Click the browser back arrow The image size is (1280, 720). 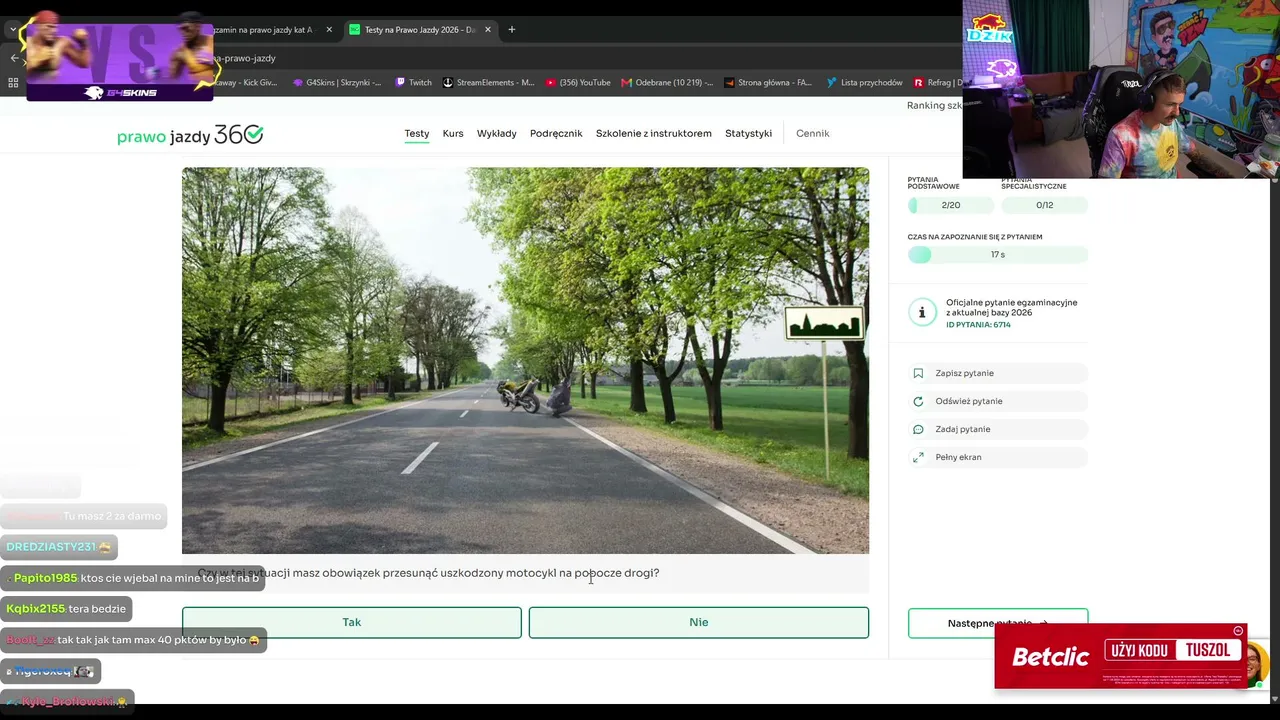coord(13,58)
